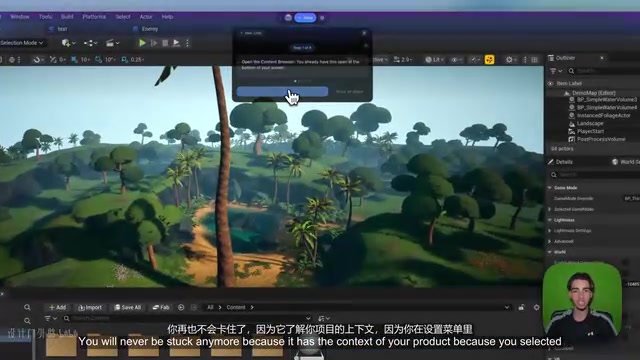
Task: Select PostProcessVolume in Outliner
Action: click(601, 139)
